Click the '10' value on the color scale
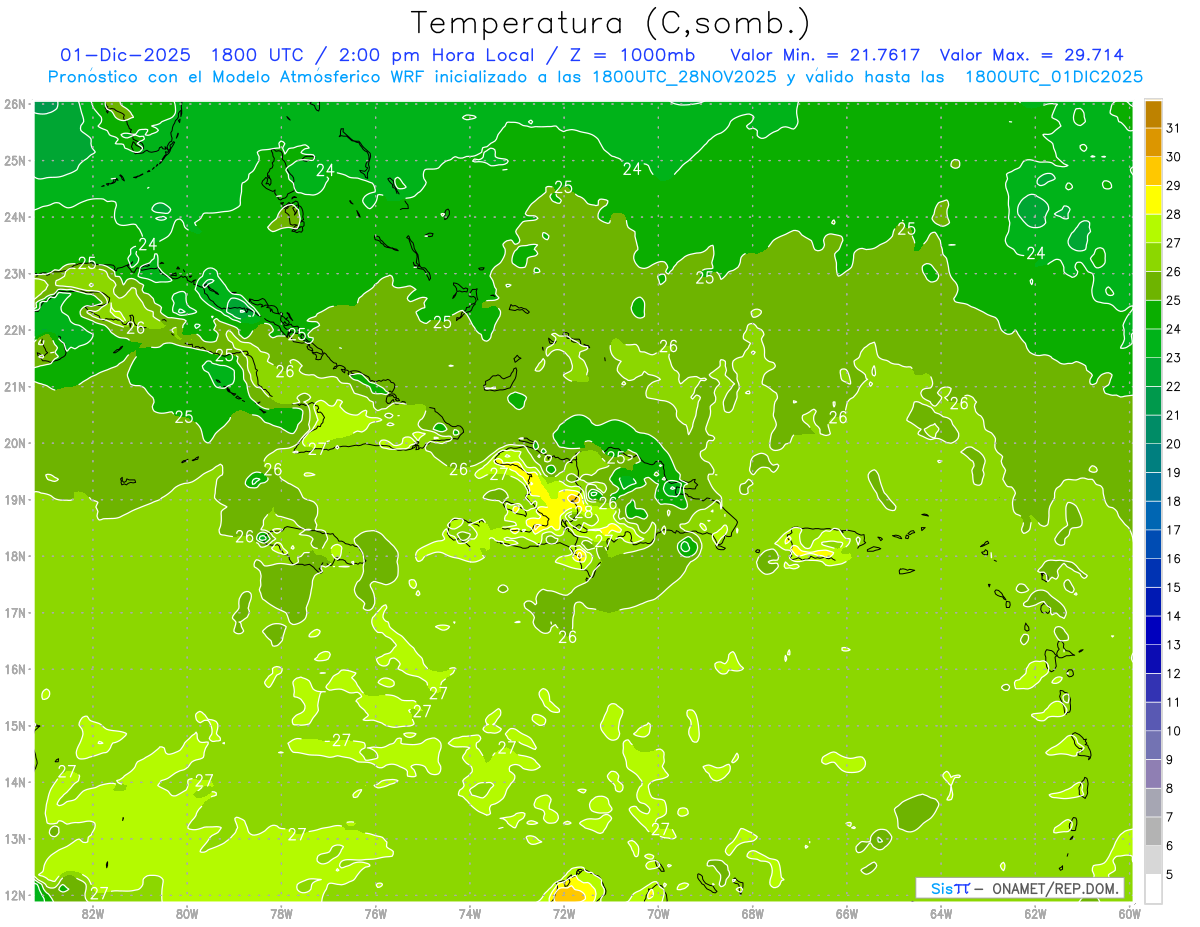1200x927 pixels. (x=1174, y=731)
